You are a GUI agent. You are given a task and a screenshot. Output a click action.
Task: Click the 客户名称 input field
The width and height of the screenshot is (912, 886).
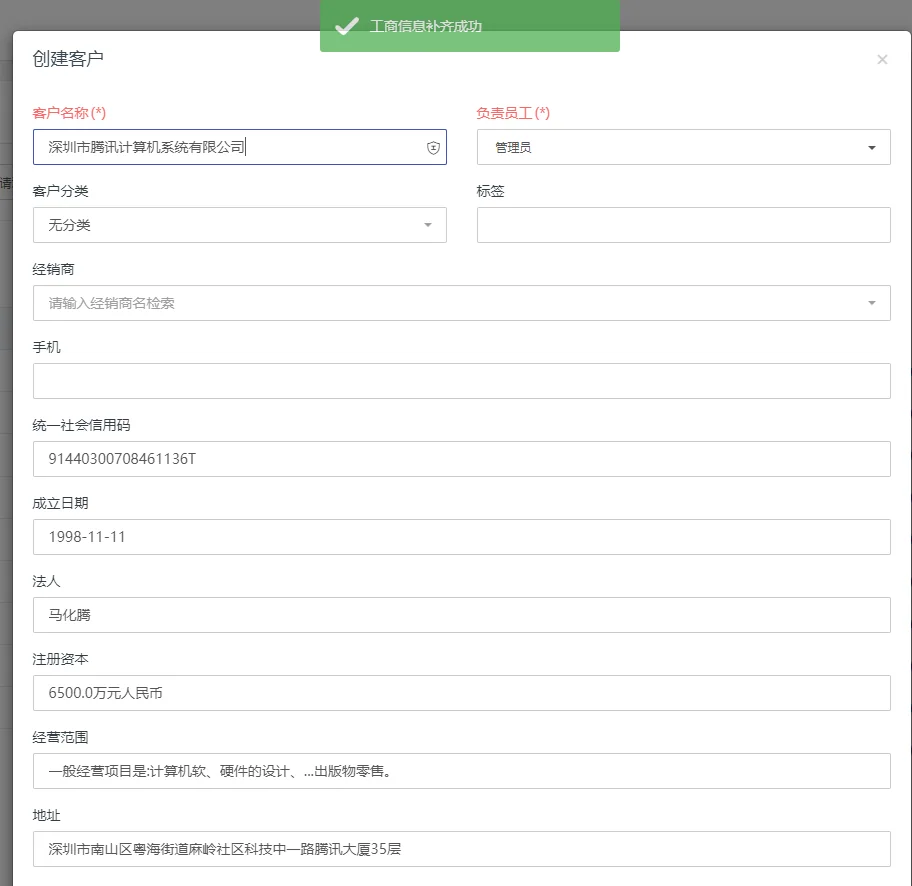click(x=240, y=147)
